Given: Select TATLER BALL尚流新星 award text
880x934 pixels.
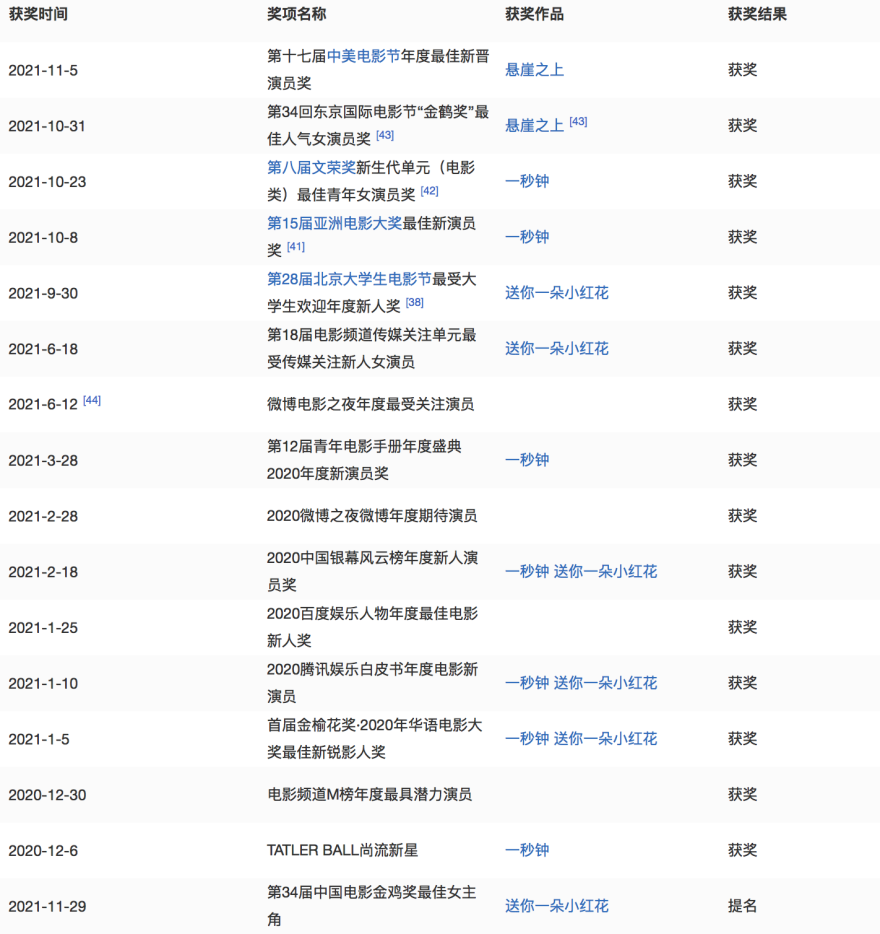Looking at the screenshot, I should click(342, 850).
